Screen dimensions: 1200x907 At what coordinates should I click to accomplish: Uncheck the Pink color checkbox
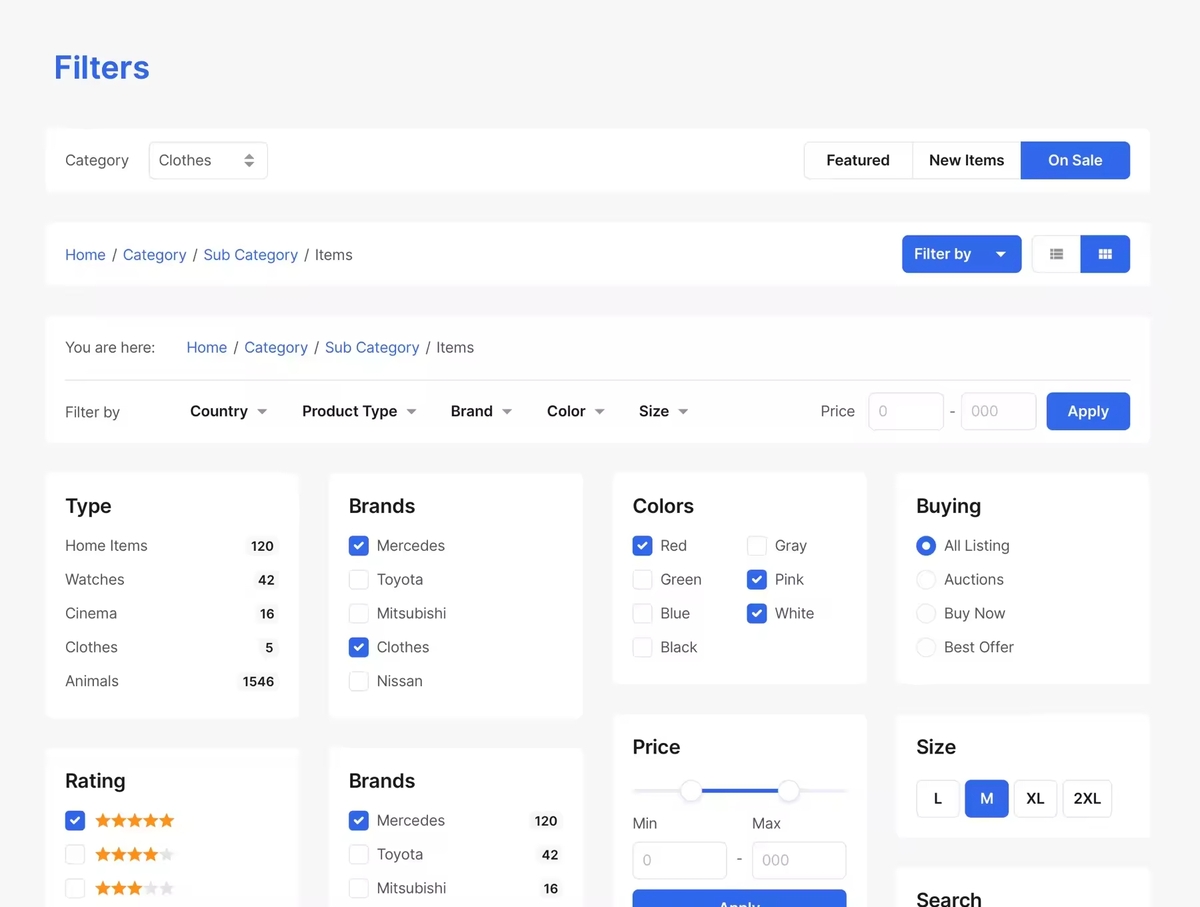click(x=757, y=579)
